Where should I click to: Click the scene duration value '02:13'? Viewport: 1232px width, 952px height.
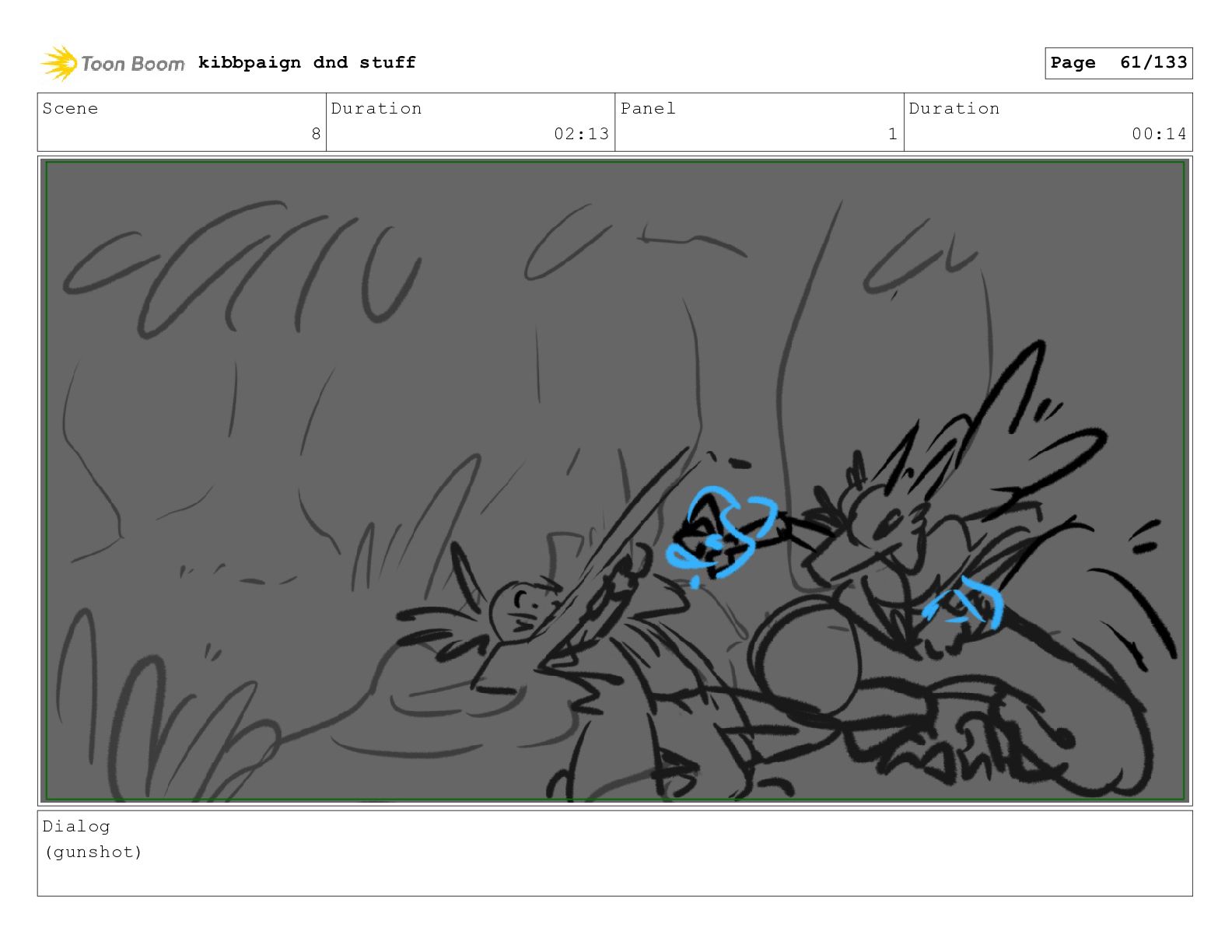coord(581,134)
